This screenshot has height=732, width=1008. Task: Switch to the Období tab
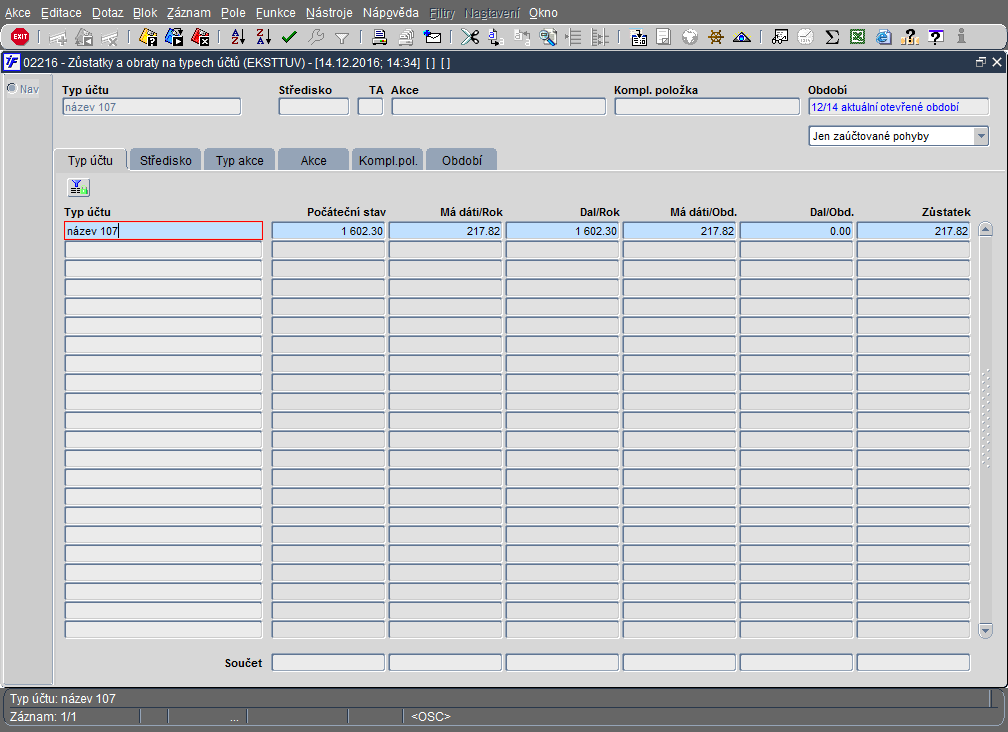[x=462, y=160]
